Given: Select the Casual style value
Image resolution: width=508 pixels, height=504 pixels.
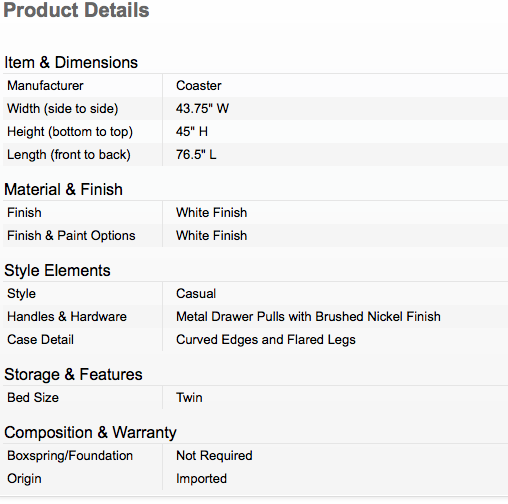Looking at the screenshot, I should coord(196,294).
